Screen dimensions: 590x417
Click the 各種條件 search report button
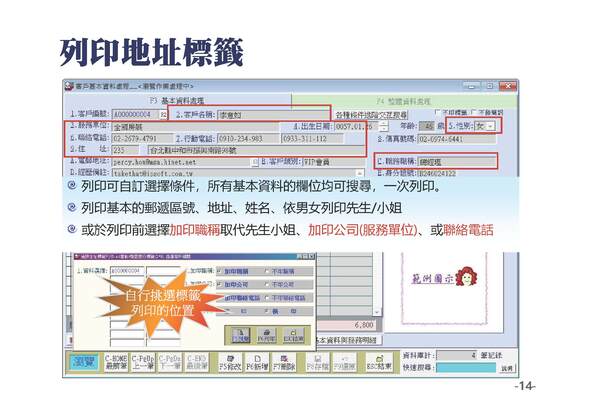[x=371, y=115]
